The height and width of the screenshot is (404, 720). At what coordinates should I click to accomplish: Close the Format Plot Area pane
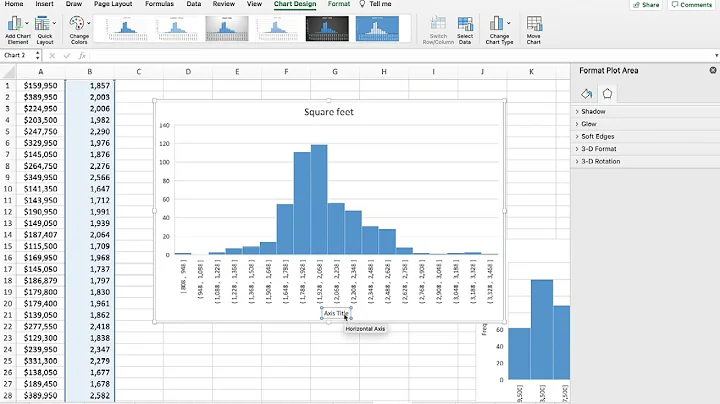point(713,70)
